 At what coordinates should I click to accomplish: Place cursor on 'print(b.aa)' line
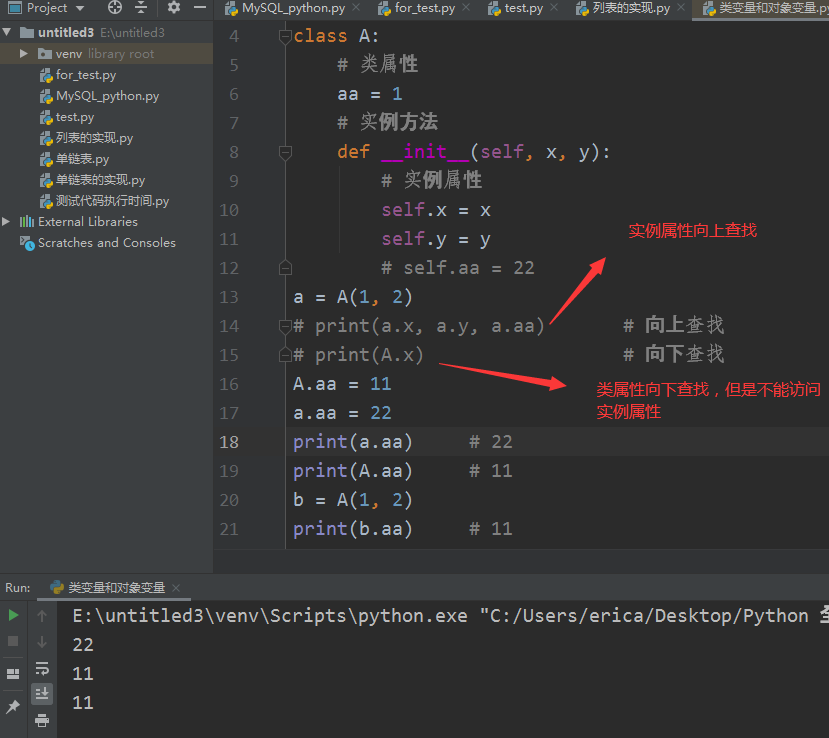pyautogui.click(x=352, y=529)
